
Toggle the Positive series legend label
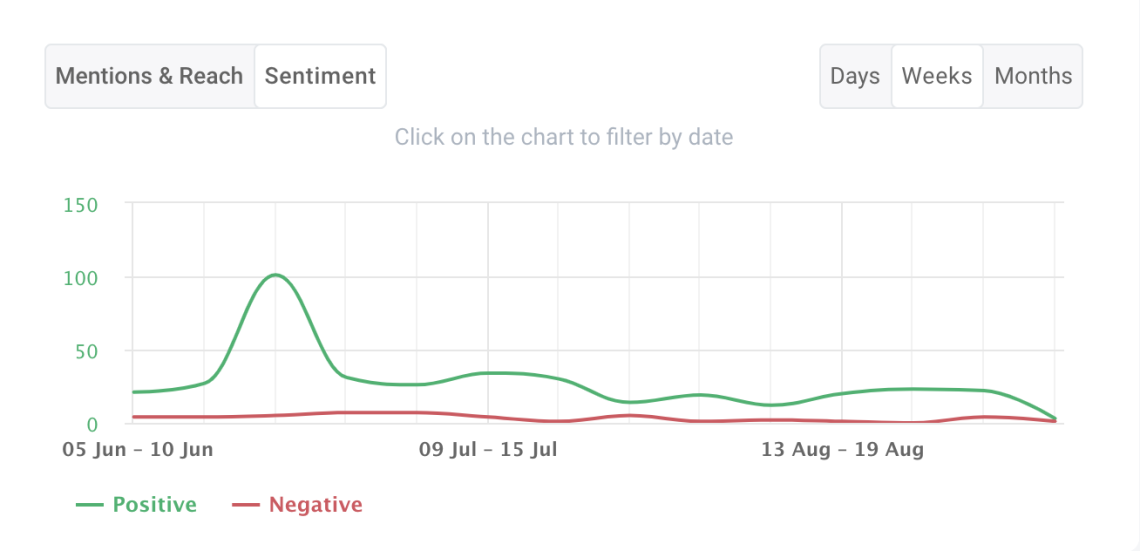154,505
